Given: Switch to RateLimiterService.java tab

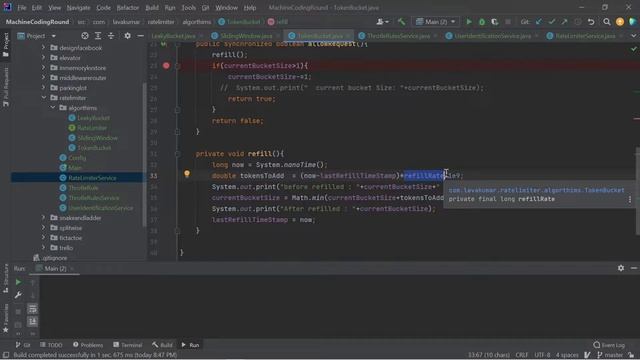Looking at the screenshot, I should pyautogui.click(x=585, y=36).
